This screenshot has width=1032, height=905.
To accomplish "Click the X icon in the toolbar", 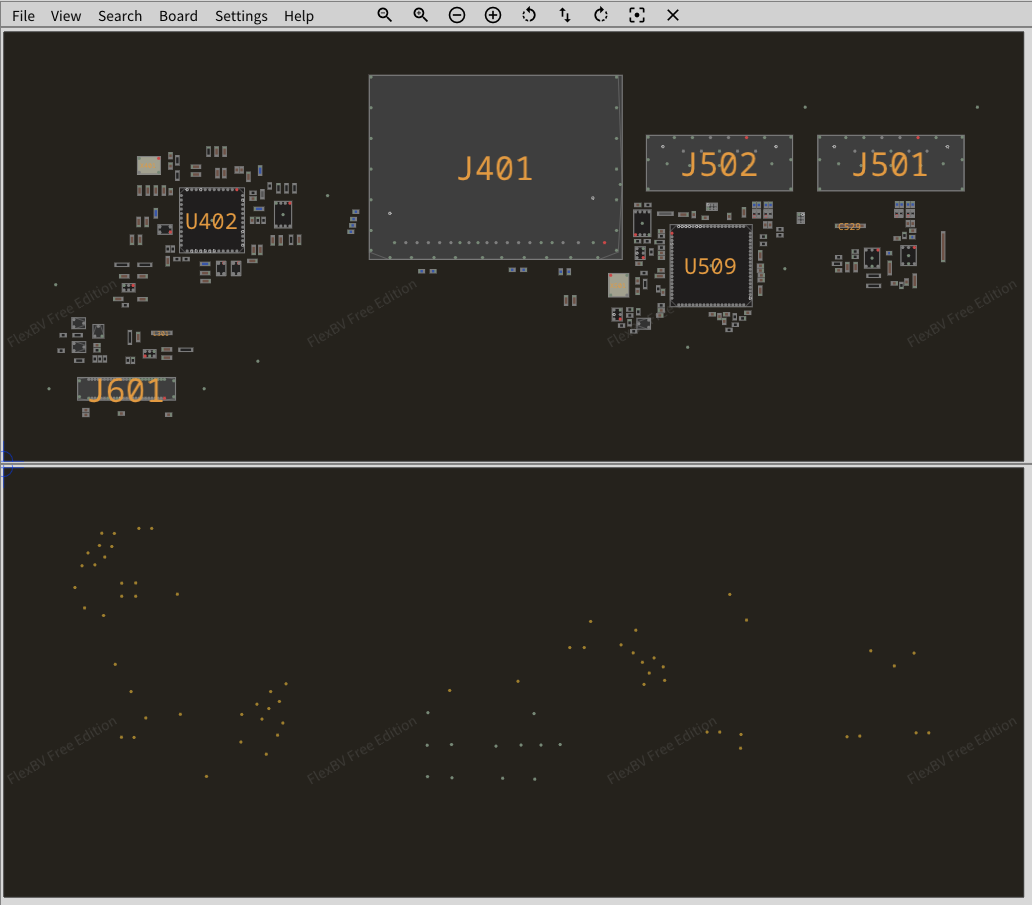I will pos(673,15).
